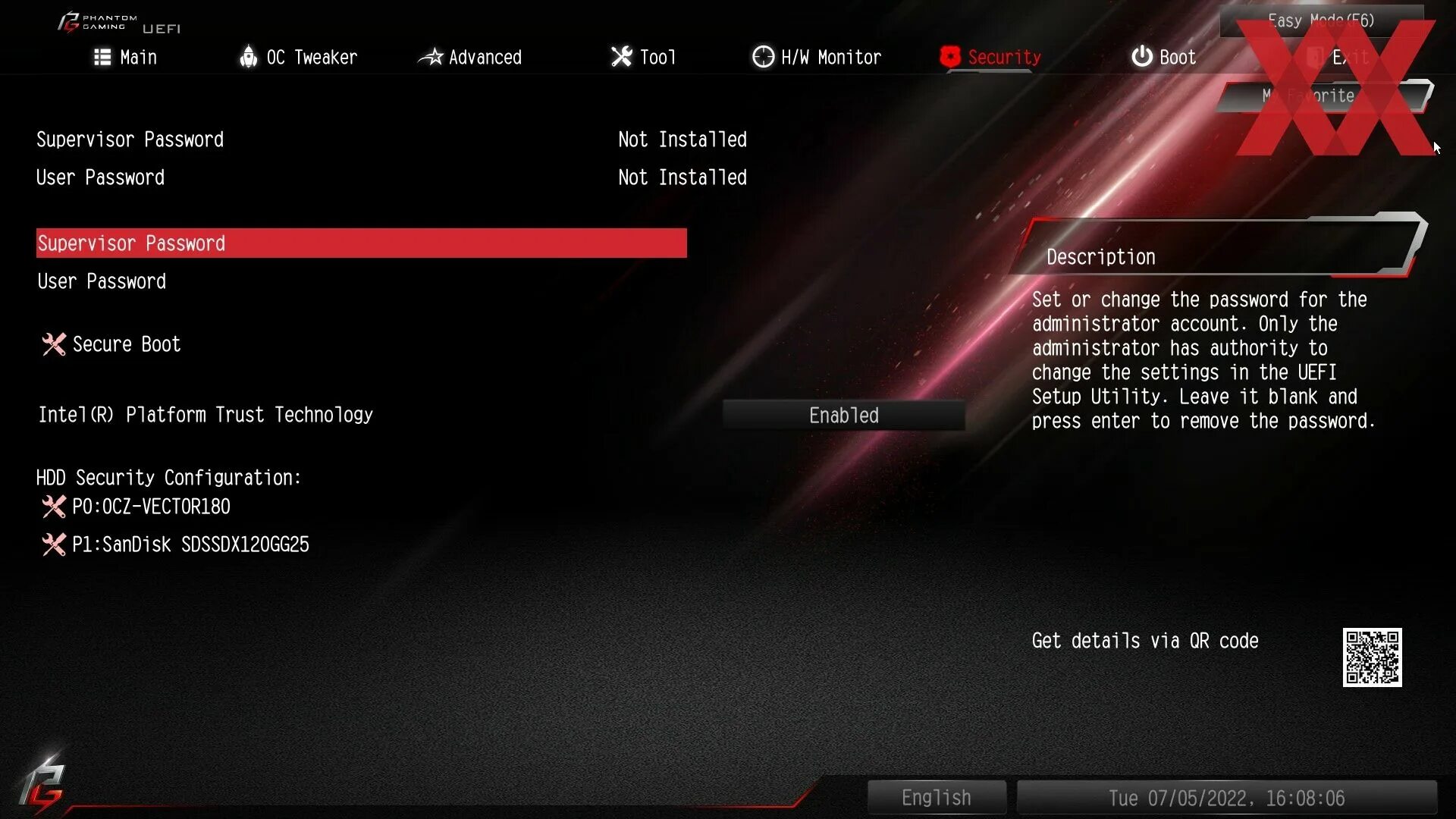The image size is (1456, 819).
Task: Switch to Easy Mode view
Action: (1322, 18)
